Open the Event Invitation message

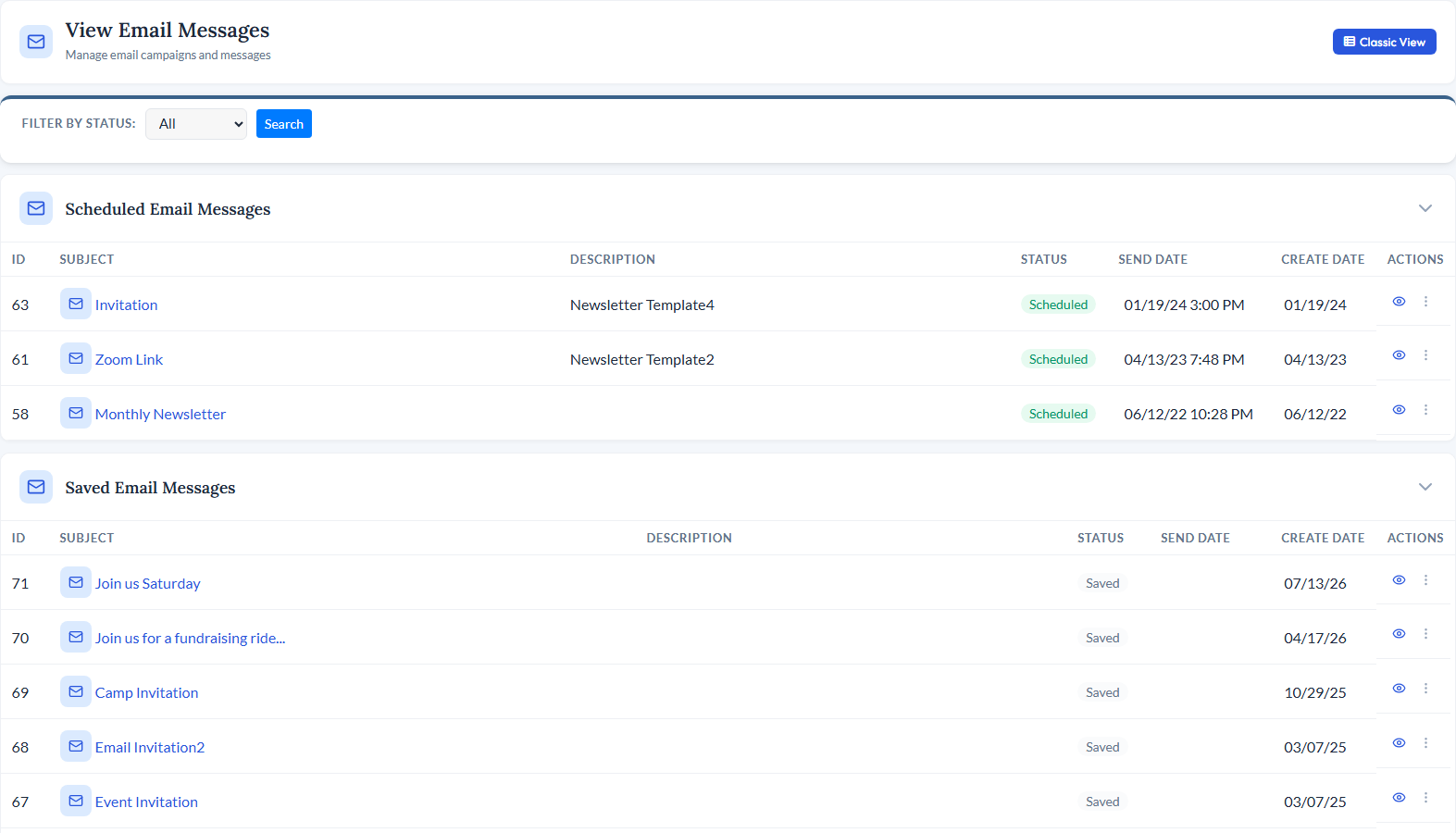[x=146, y=802]
